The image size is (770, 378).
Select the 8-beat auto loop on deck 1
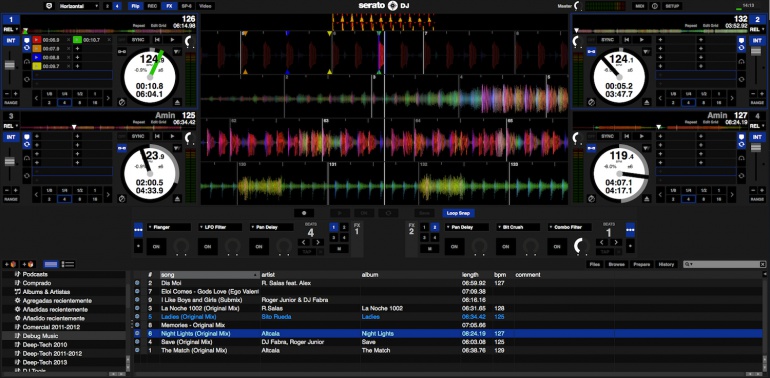tap(79, 103)
